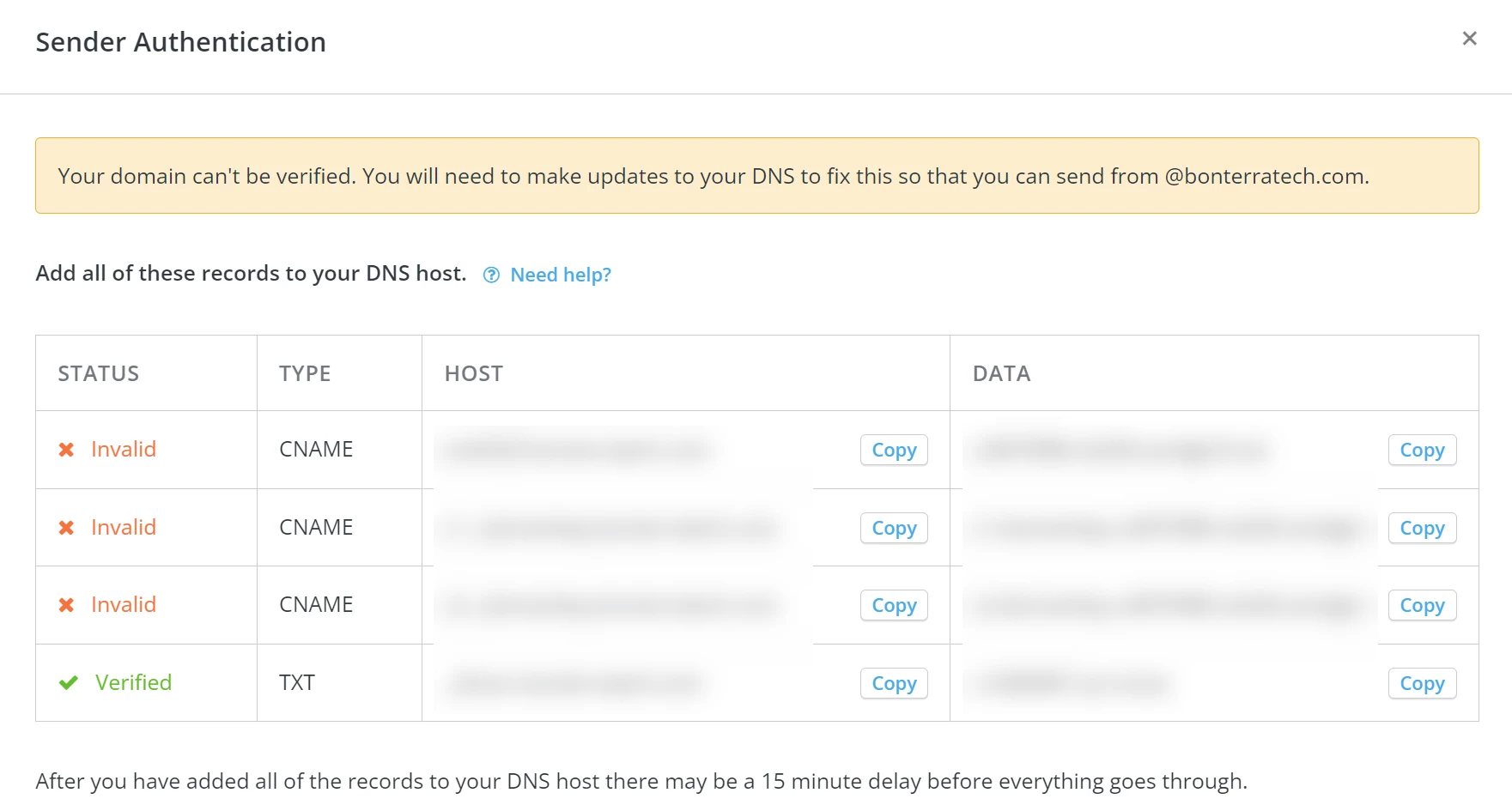The image size is (1512, 811).
Task: Copy the data of the second CNAME record
Action: point(1421,528)
